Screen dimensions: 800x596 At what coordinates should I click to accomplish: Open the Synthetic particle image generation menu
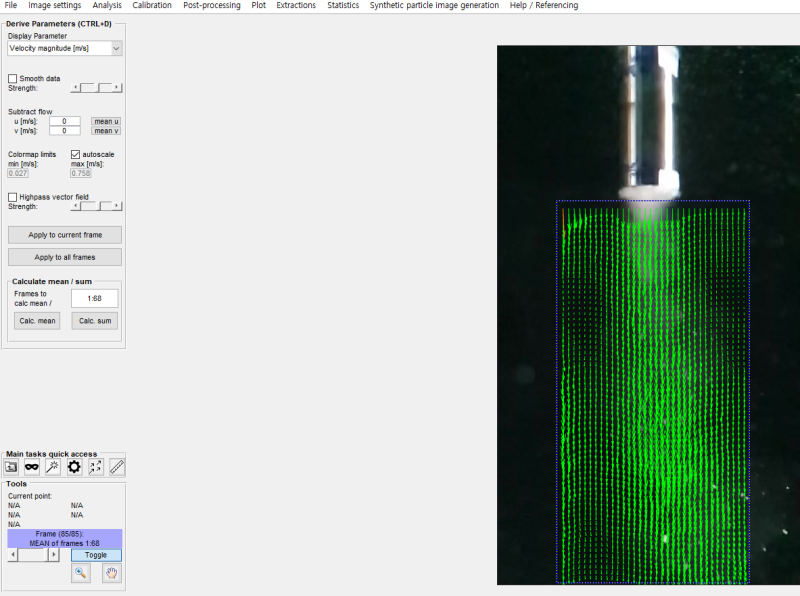(434, 6)
